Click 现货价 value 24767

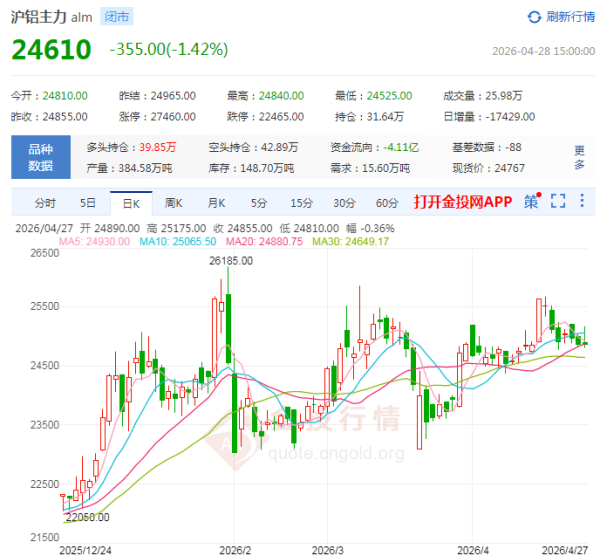(x=509, y=168)
